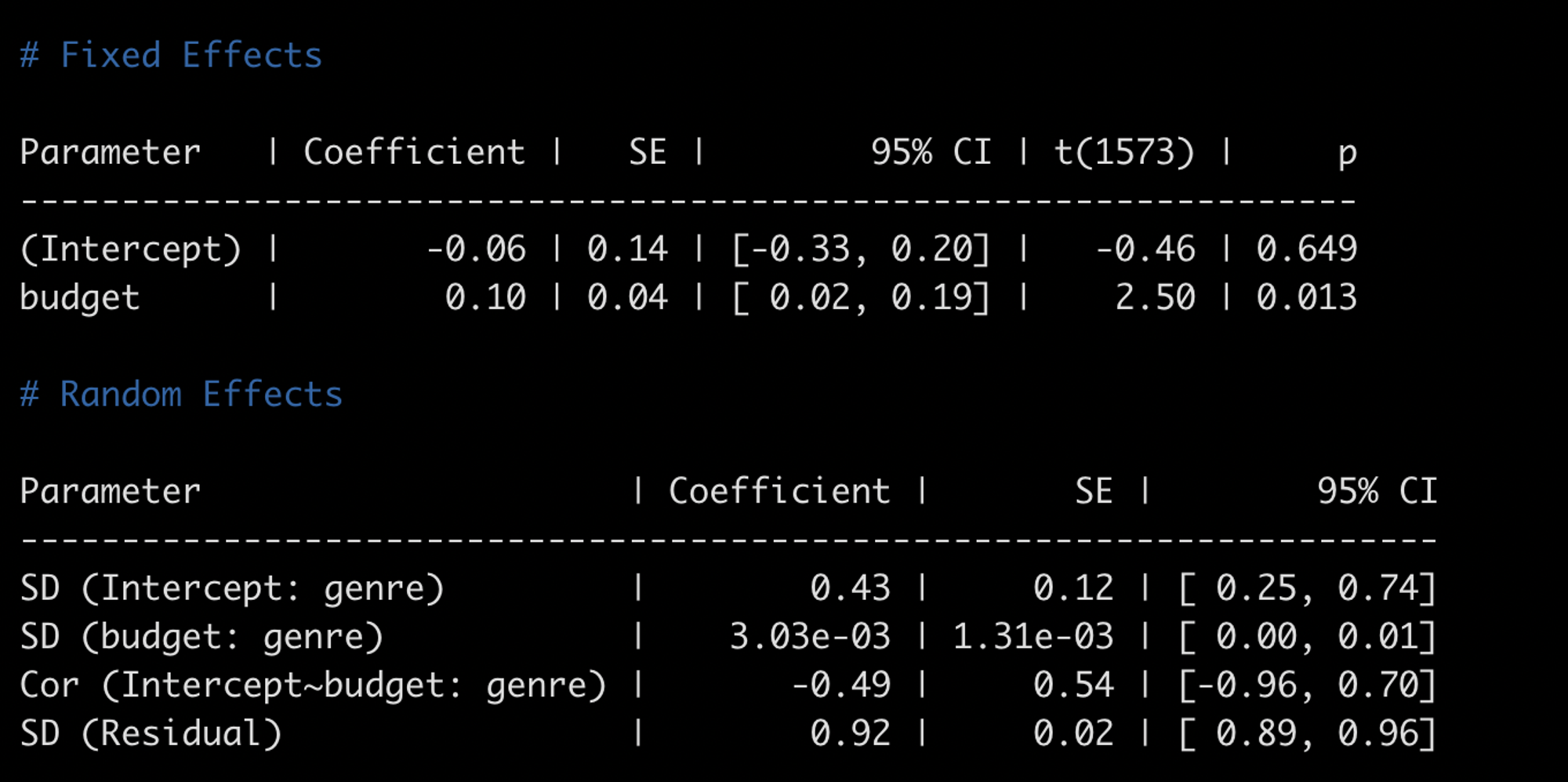
Task: Click SD (budget: genre) row label
Action: click(x=201, y=637)
